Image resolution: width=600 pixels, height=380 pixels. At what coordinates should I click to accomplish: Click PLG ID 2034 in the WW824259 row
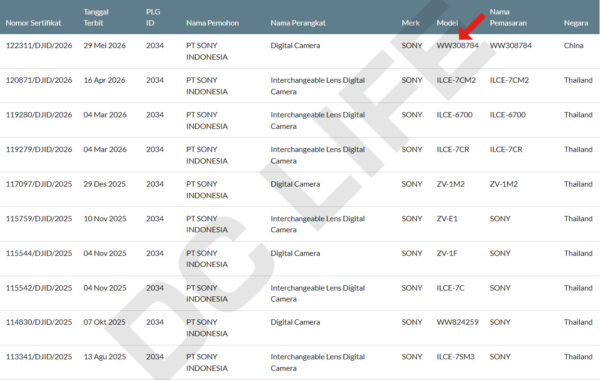pos(155,322)
